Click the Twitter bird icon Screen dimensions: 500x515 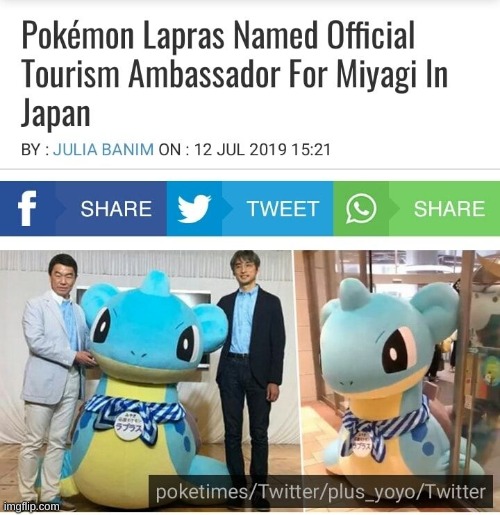(194, 209)
